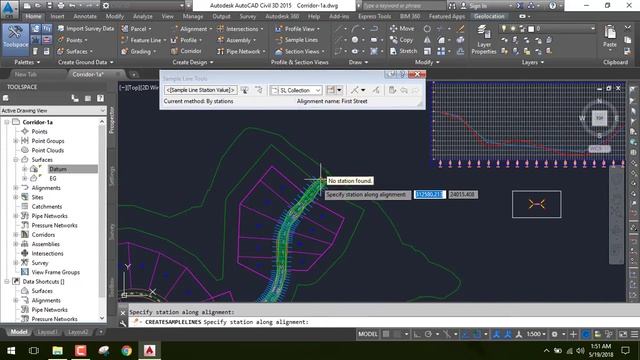Image resolution: width=640 pixels, height=360 pixels.
Task: Select the Move tool
Action: pyautogui.click(x=402, y=29)
